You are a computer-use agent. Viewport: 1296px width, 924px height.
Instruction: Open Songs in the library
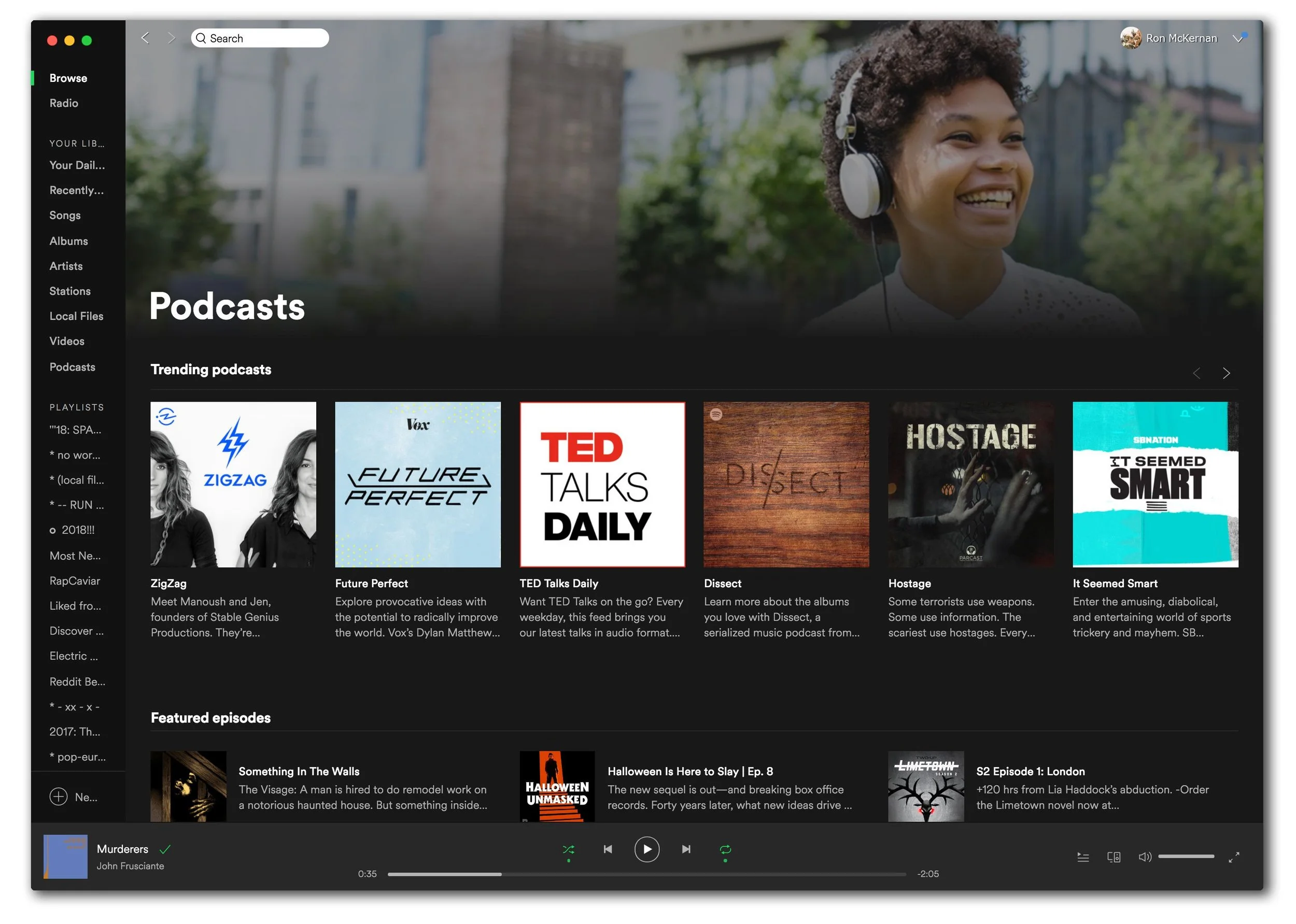[65, 216]
